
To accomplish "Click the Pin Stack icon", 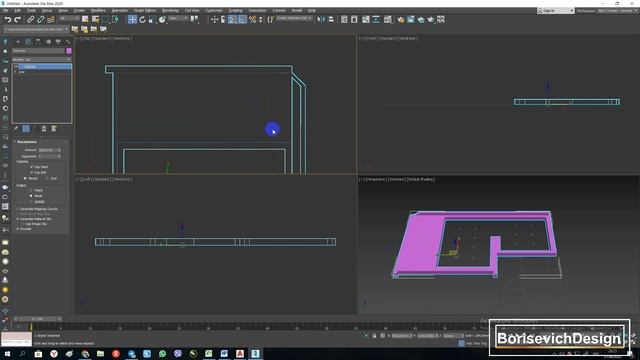I will (x=16, y=129).
